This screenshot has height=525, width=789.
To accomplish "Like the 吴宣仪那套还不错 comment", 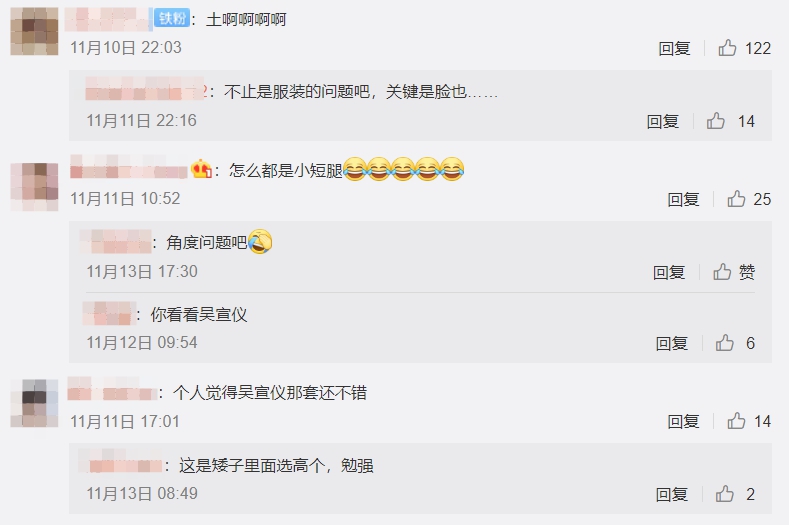I will click(736, 421).
